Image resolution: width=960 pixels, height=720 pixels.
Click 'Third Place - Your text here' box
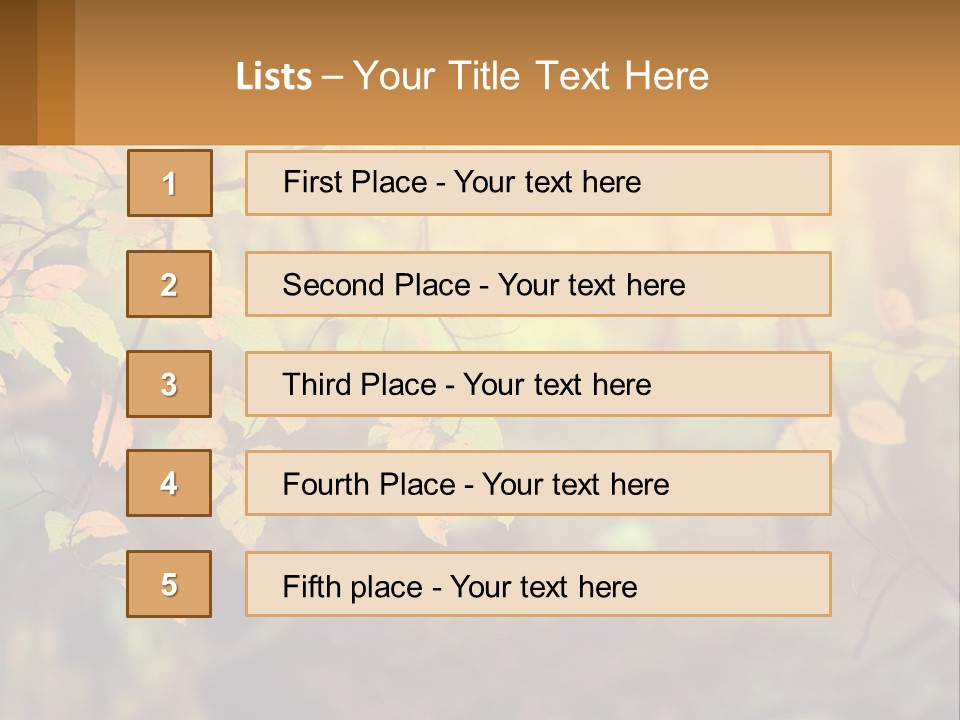tap(538, 384)
